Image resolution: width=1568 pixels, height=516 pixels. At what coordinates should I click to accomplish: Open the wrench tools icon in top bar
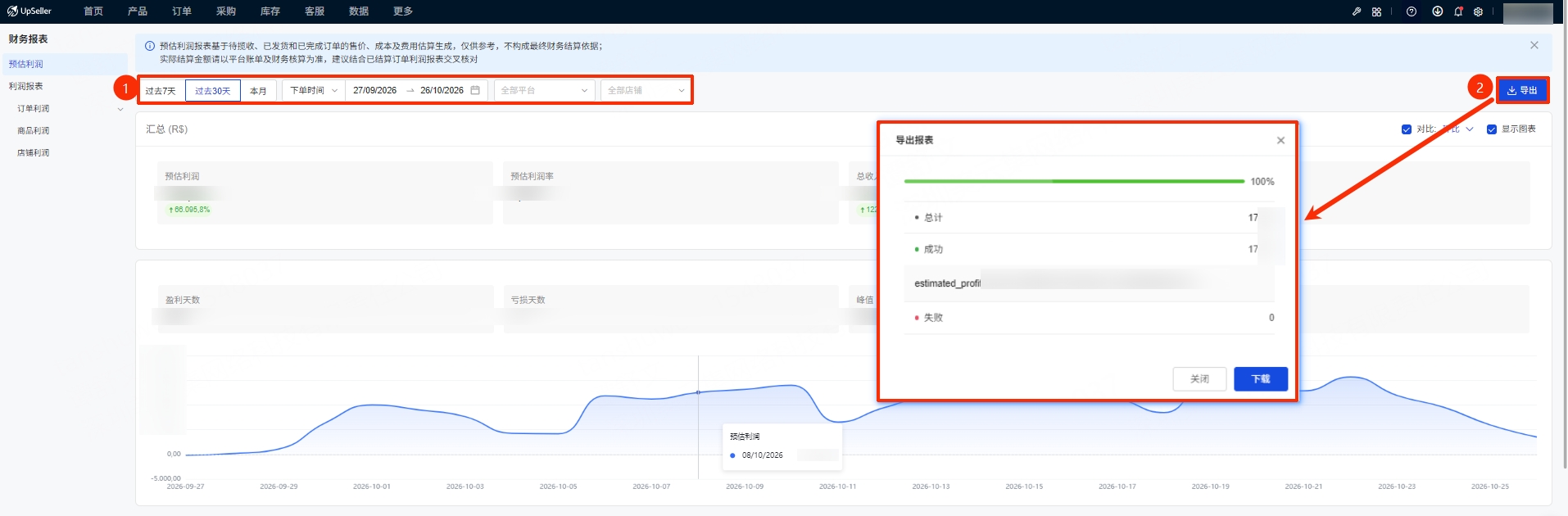tap(1357, 11)
